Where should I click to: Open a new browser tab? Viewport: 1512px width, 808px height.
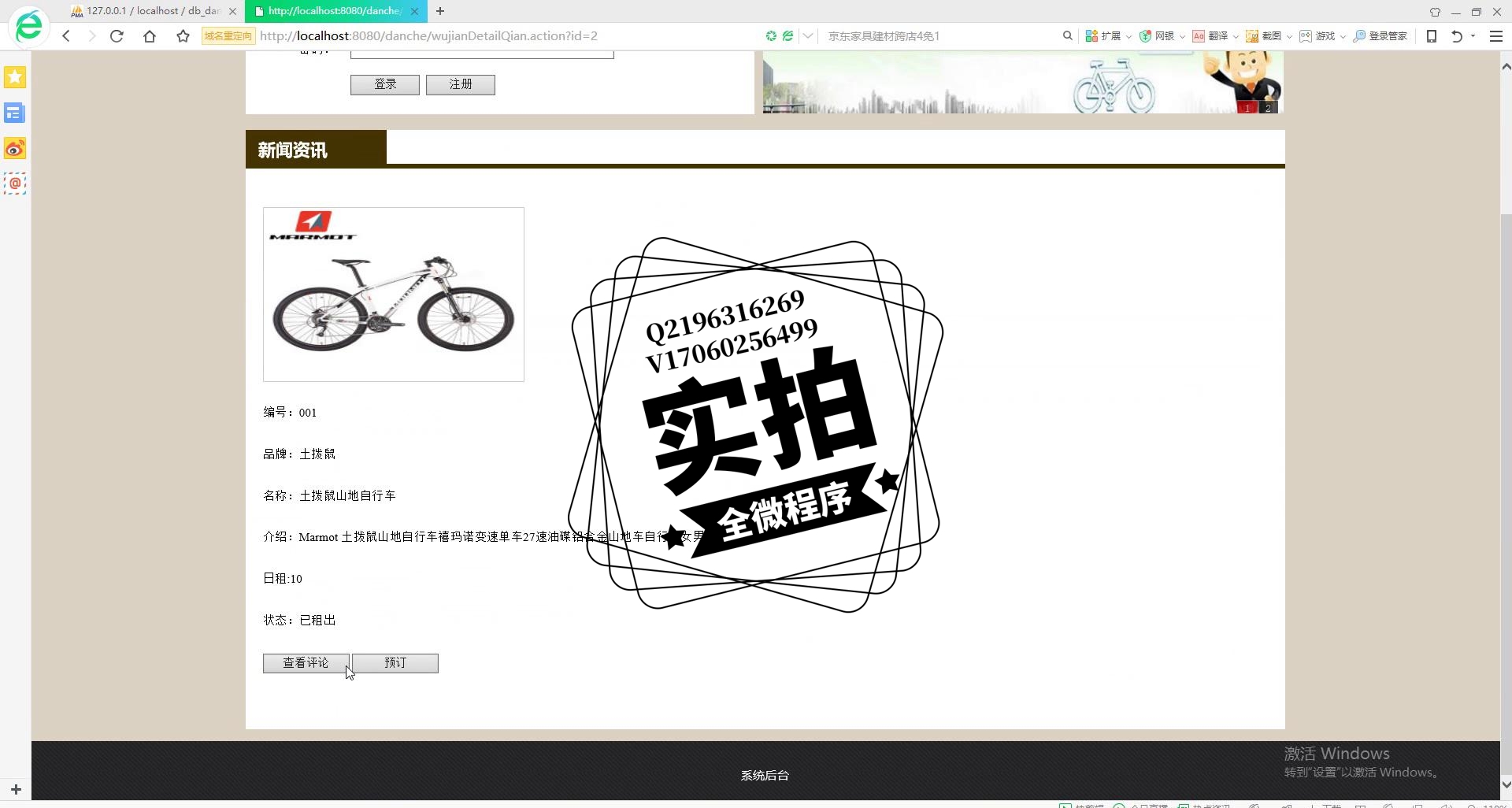(x=440, y=11)
